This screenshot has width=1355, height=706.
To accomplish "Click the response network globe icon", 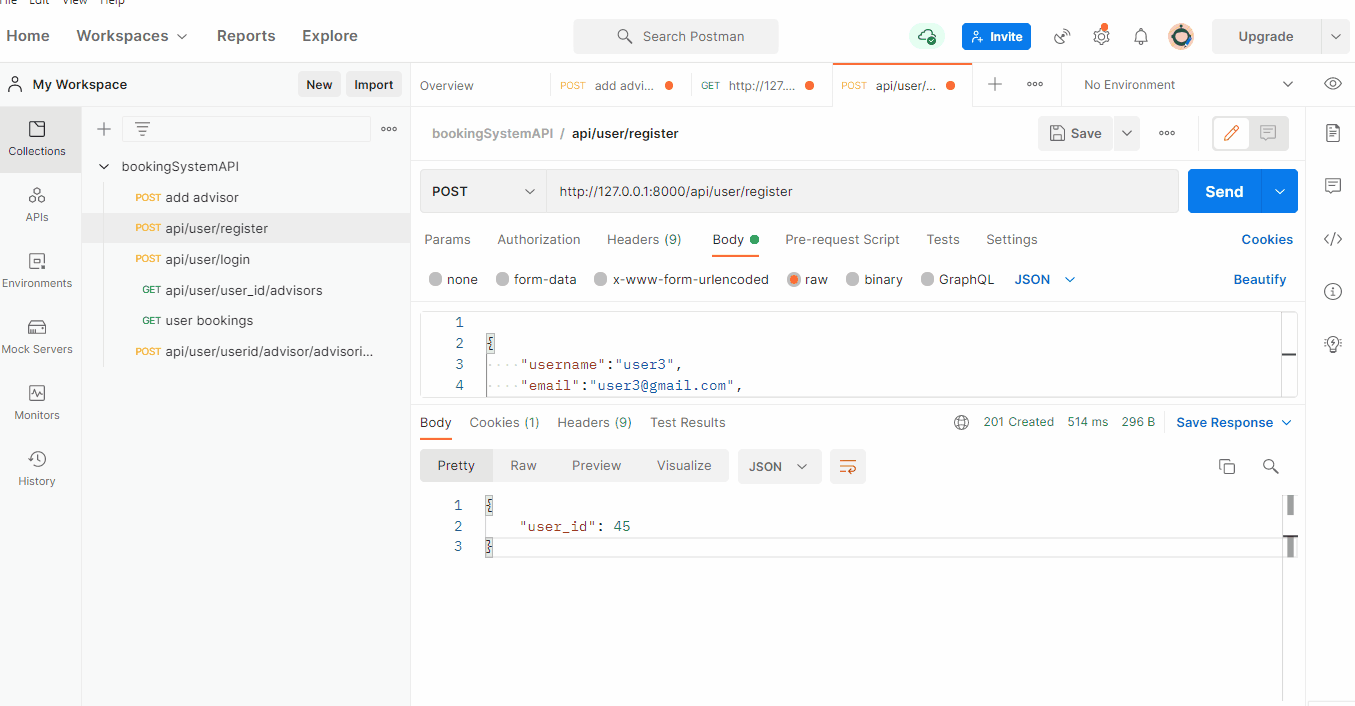I will 961,423.
